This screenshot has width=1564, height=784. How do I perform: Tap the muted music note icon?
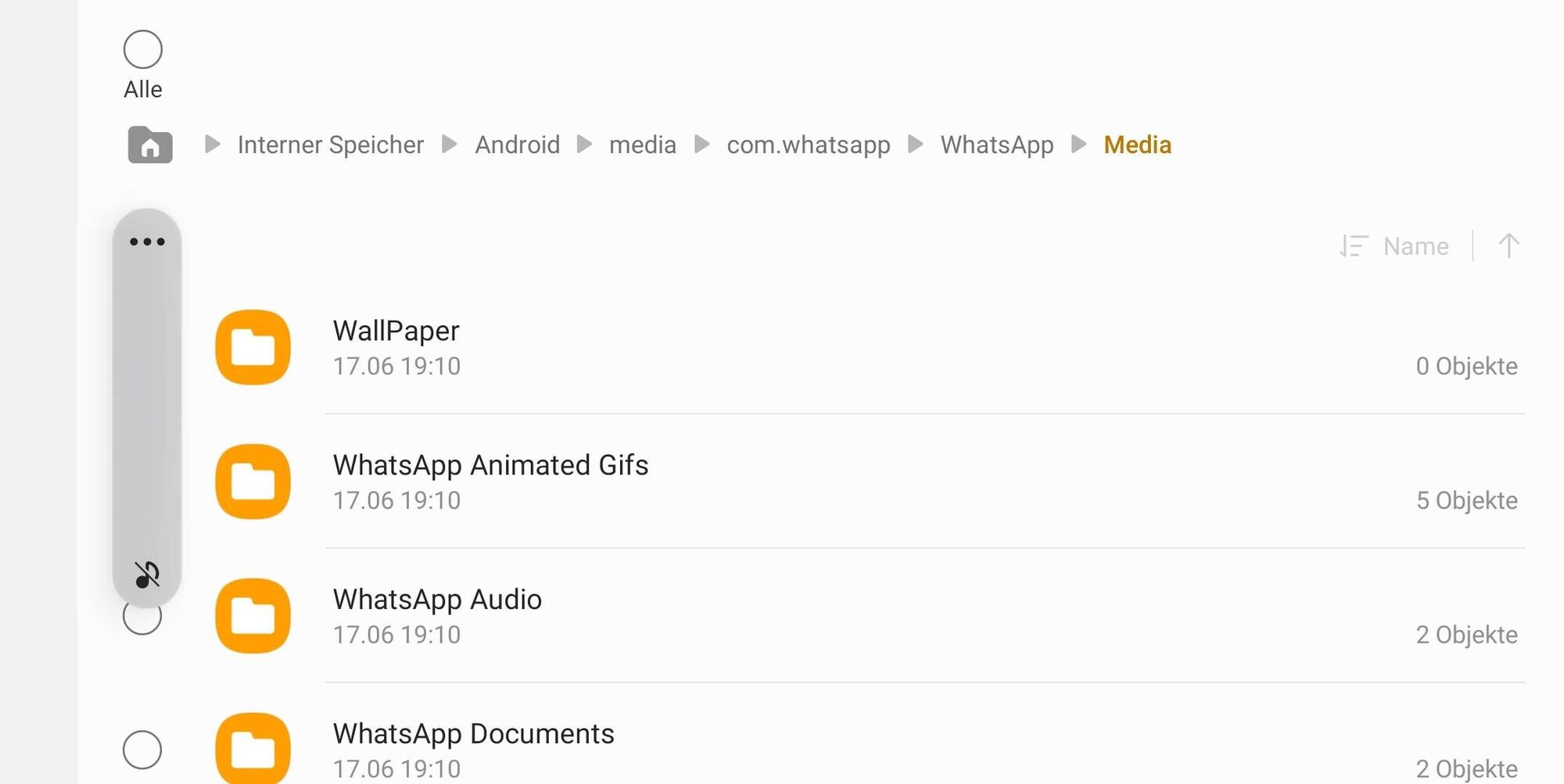147,575
